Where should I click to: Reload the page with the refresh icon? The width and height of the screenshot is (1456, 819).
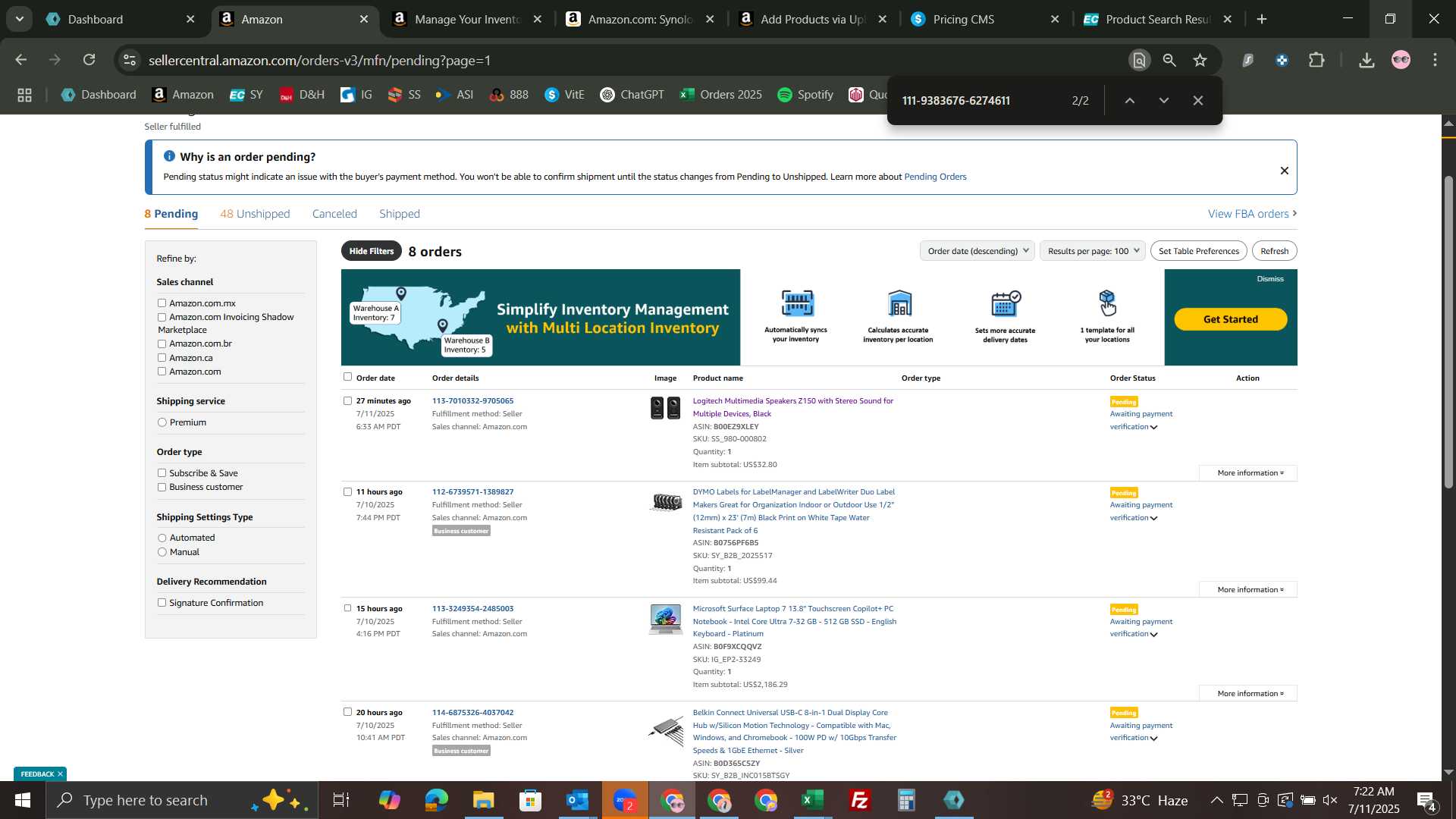[x=89, y=60]
